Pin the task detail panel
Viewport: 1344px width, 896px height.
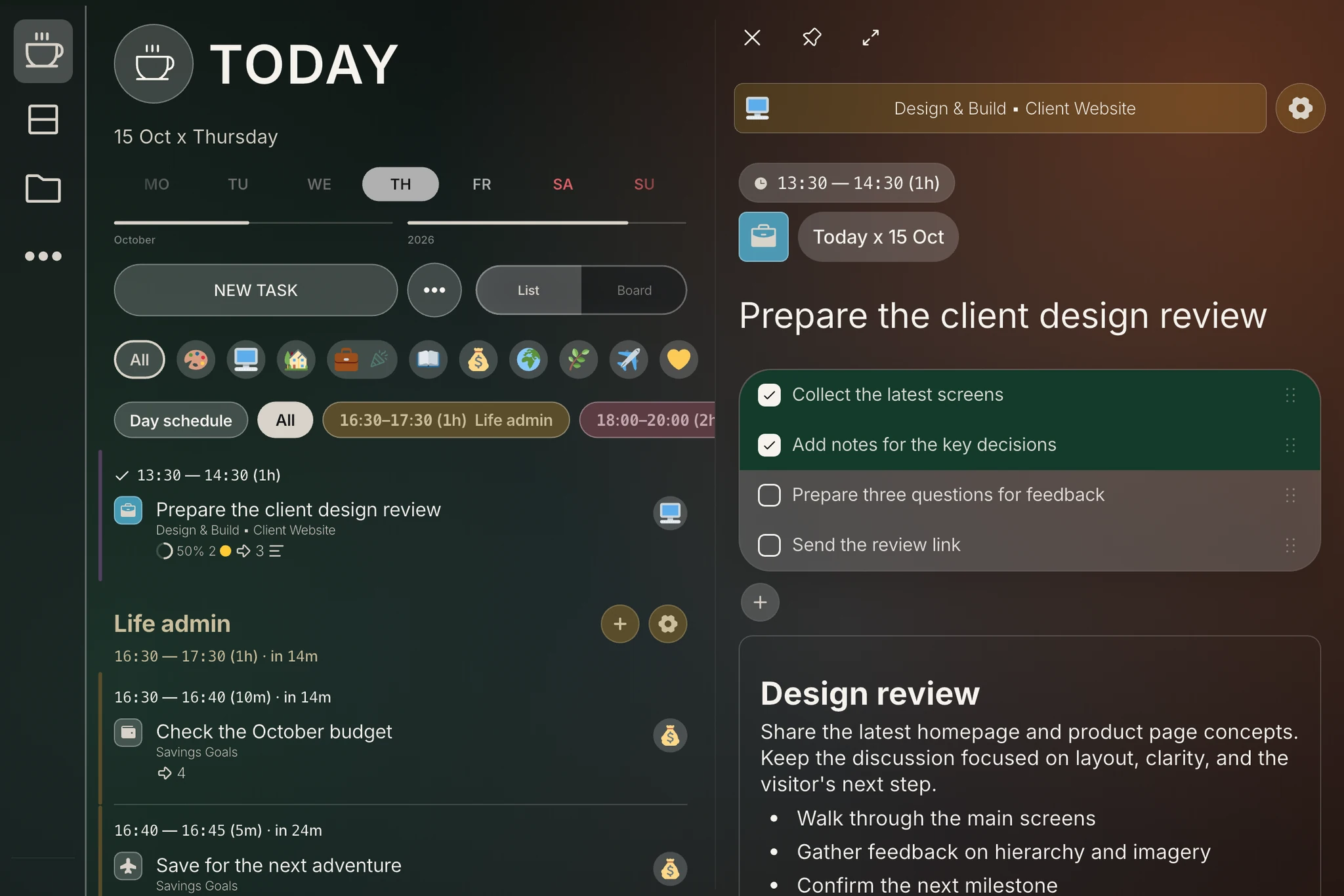[x=812, y=37]
